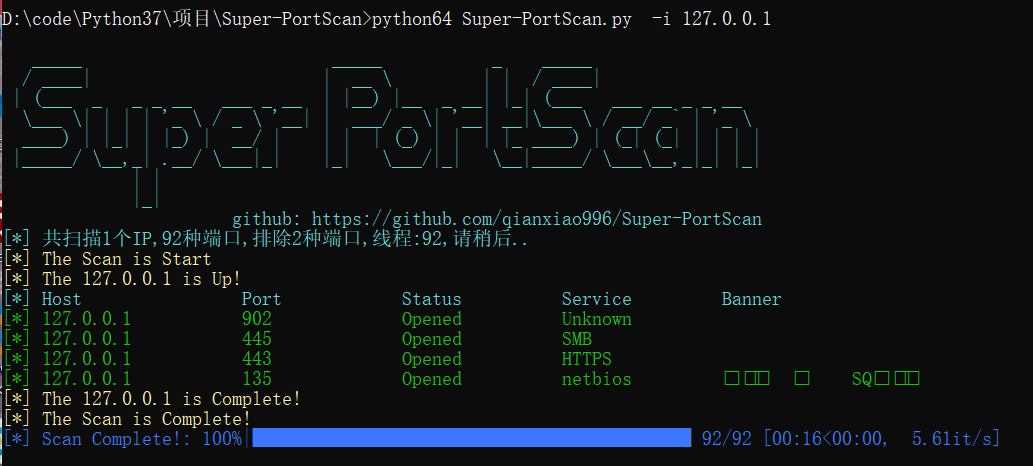The height and width of the screenshot is (466, 1033).
Task: Click the 'Service' column header
Action: pyautogui.click(x=596, y=299)
